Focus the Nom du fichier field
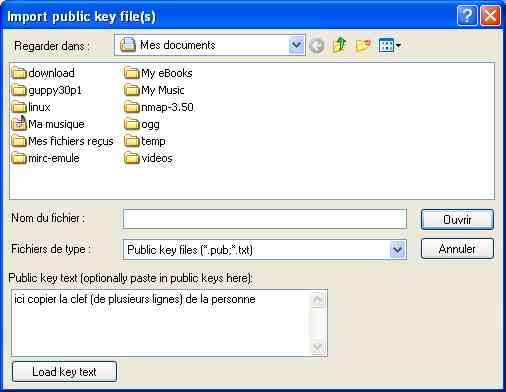Image resolution: width=506 pixels, height=392 pixels. tap(265, 219)
